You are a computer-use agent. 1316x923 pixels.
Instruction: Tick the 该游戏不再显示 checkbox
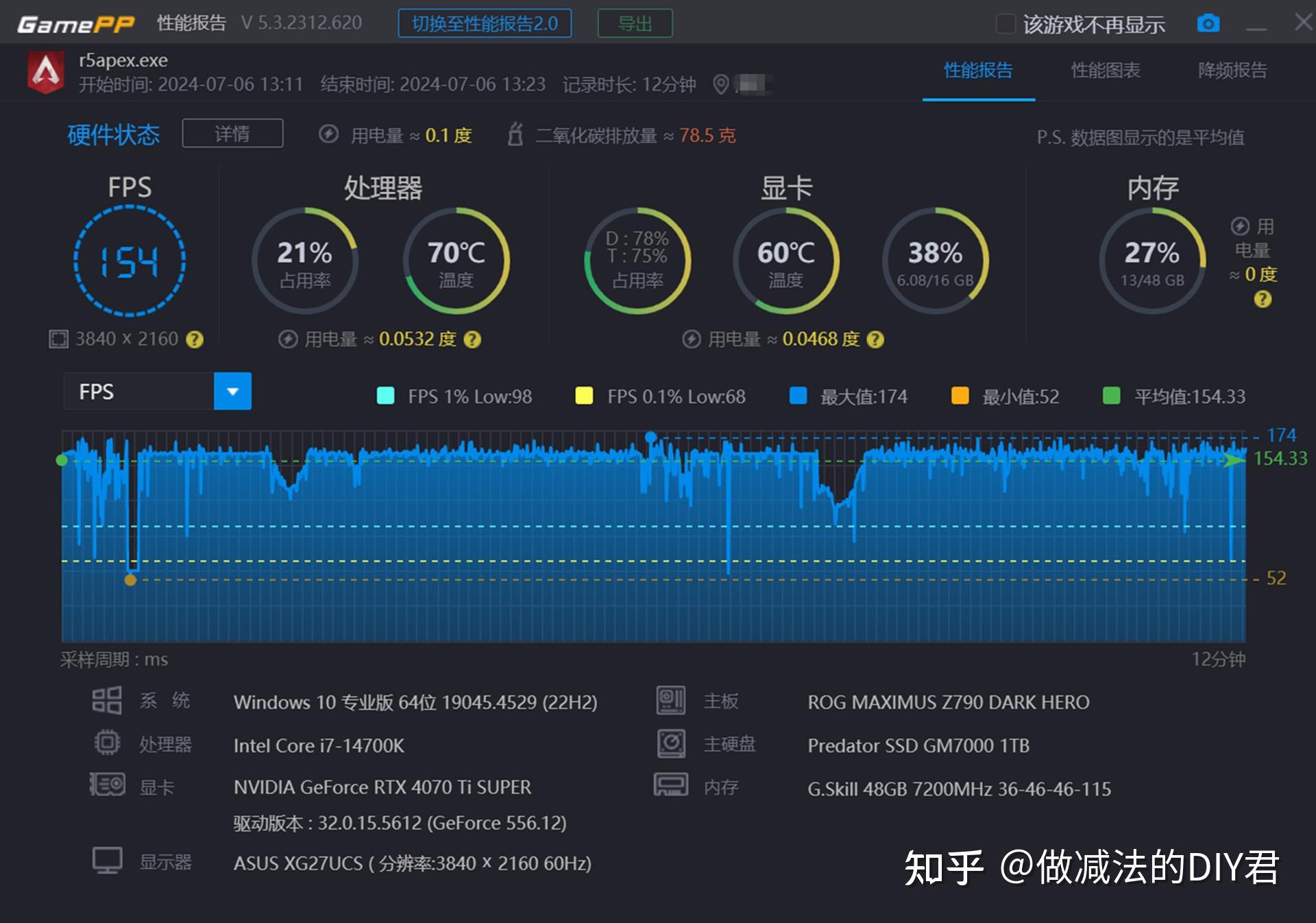pyautogui.click(x=1005, y=24)
